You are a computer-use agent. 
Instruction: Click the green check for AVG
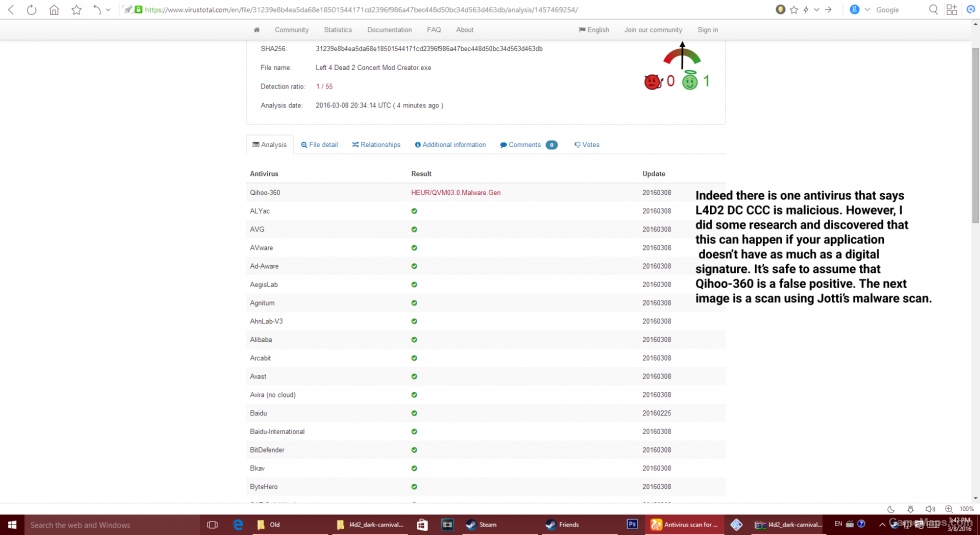pyautogui.click(x=414, y=229)
